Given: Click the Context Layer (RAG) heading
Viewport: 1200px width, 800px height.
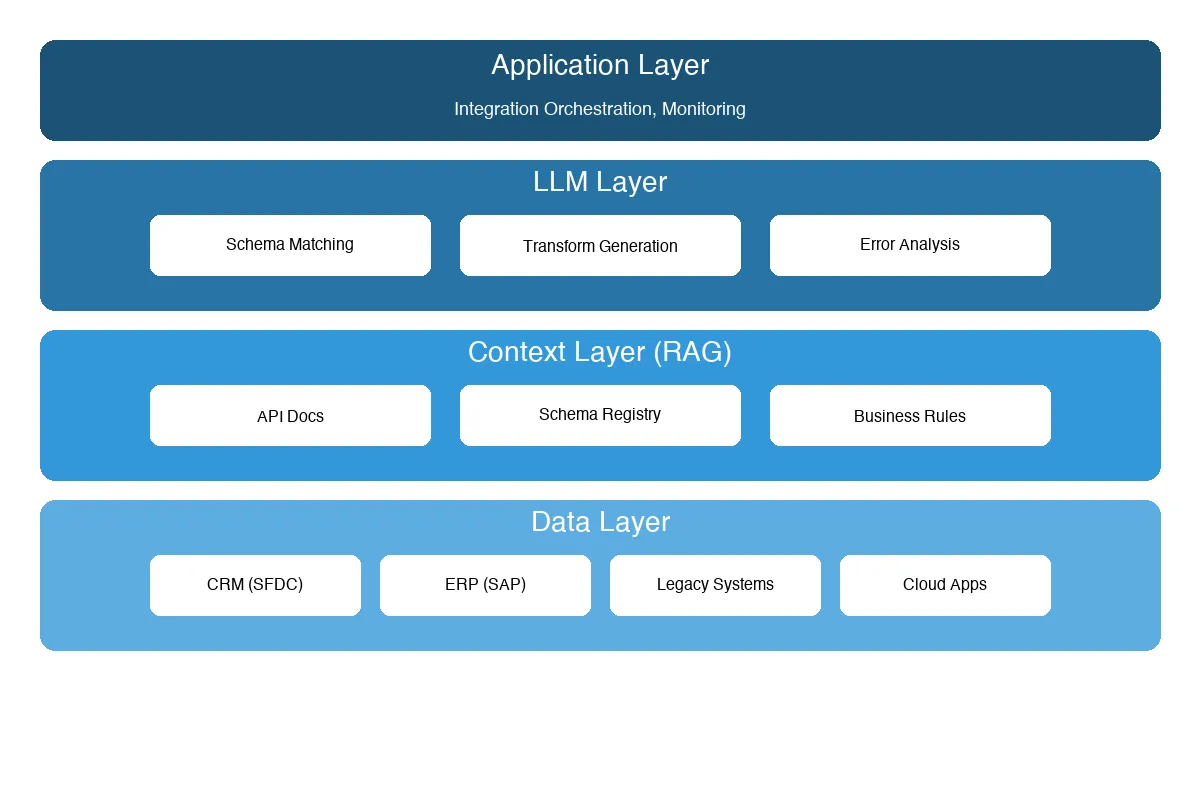Looking at the screenshot, I should pyautogui.click(x=600, y=352).
